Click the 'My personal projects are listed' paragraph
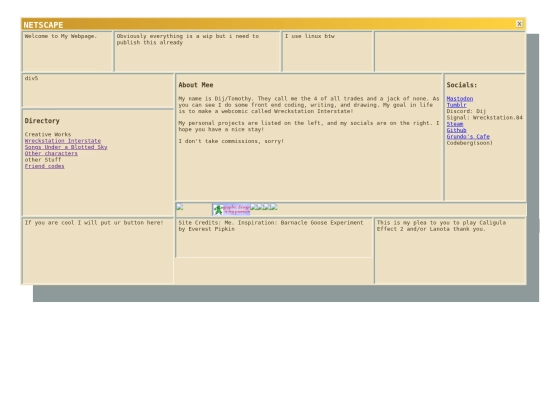 tap(309, 126)
